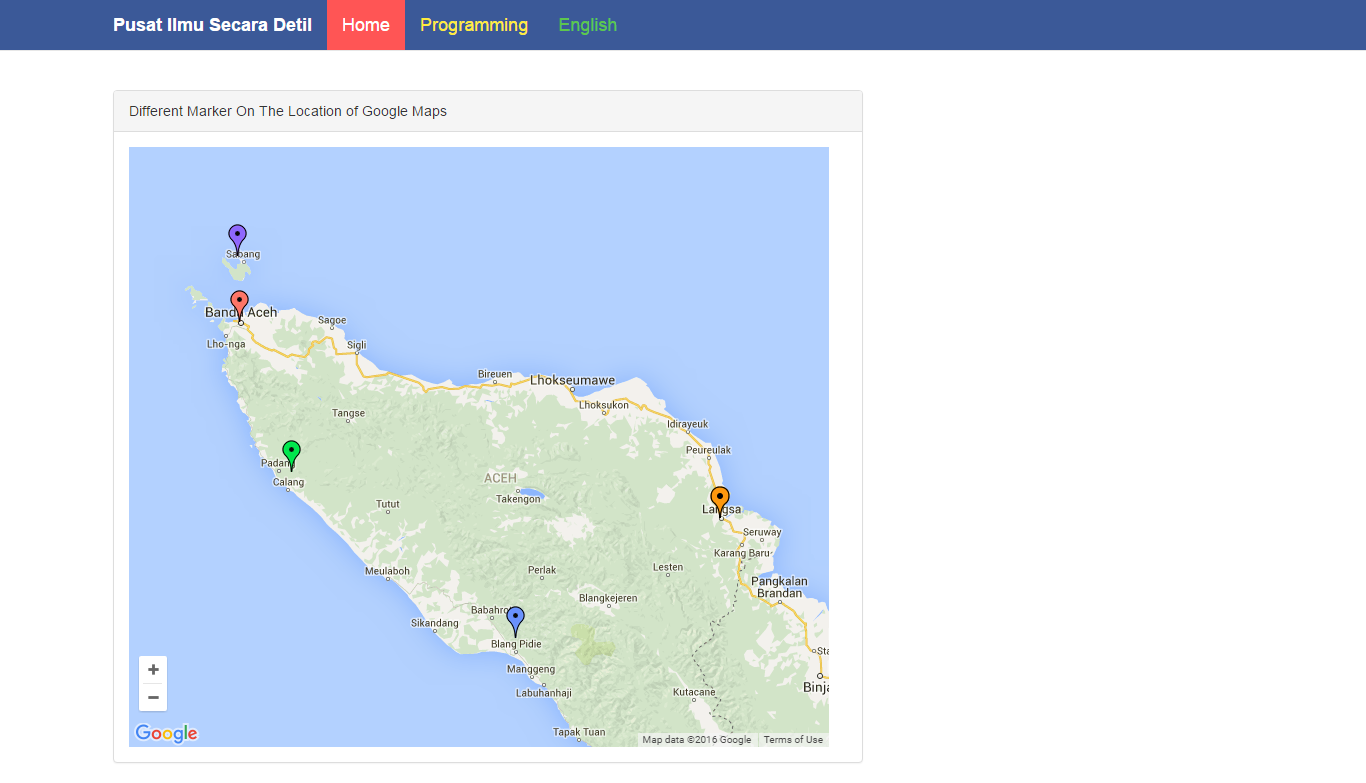Click the Takengon town label
The image size is (1366, 783).
(x=518, y=497)
